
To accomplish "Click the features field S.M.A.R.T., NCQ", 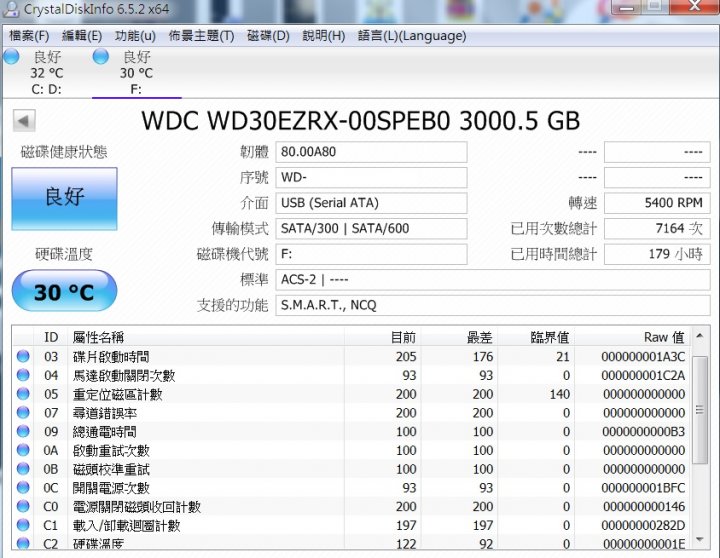I will tap(493, 305).
